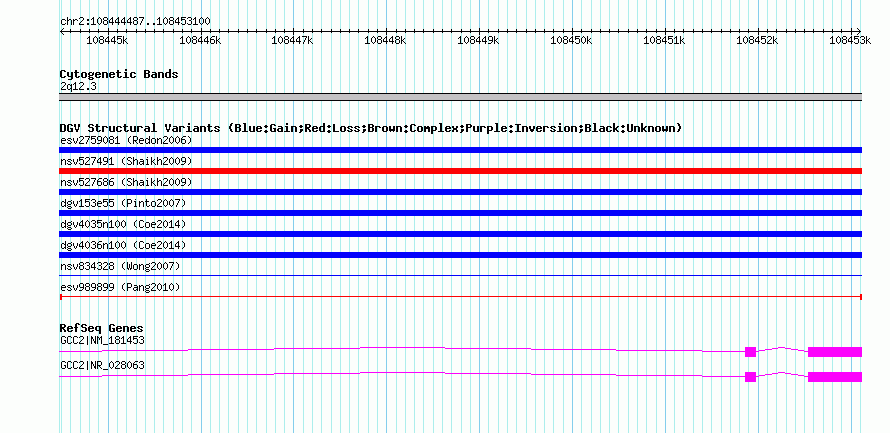Click the chr2:108444487..108453100 coordinate label

pyautogui.click(x=135, y=22)
